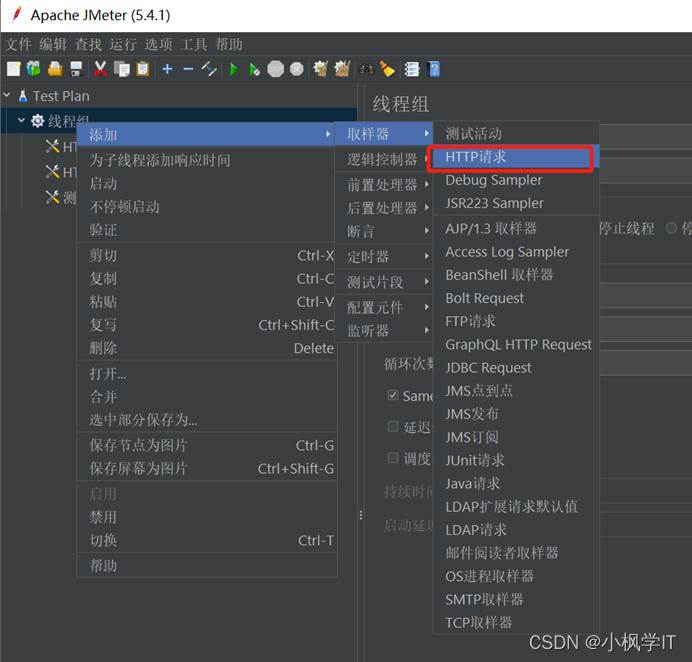Click the Test Plan flask icon
This screenshot has height=662, width=692.
click(23, 96)
